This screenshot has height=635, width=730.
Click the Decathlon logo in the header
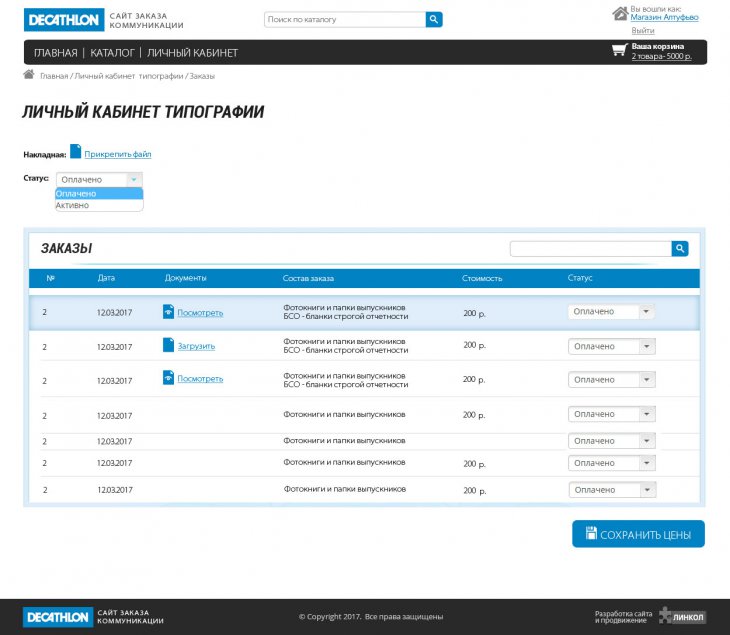coord(63,20)
